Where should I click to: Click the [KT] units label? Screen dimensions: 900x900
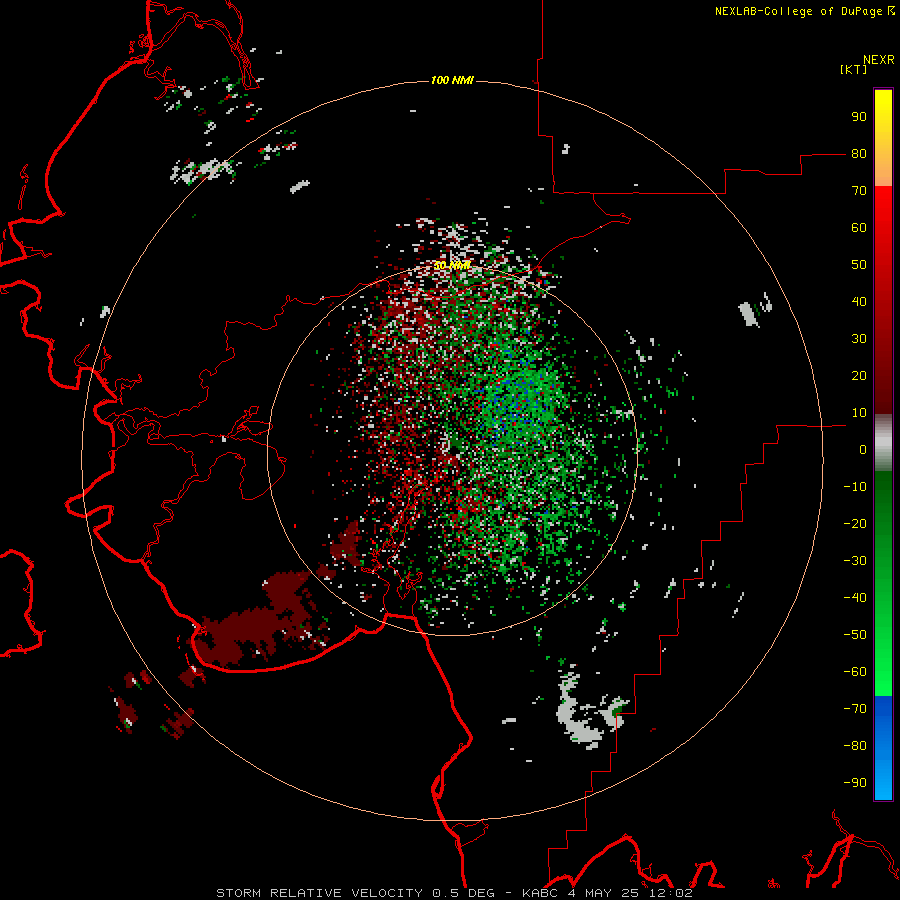pyautogui.click(x=854, y=69)
